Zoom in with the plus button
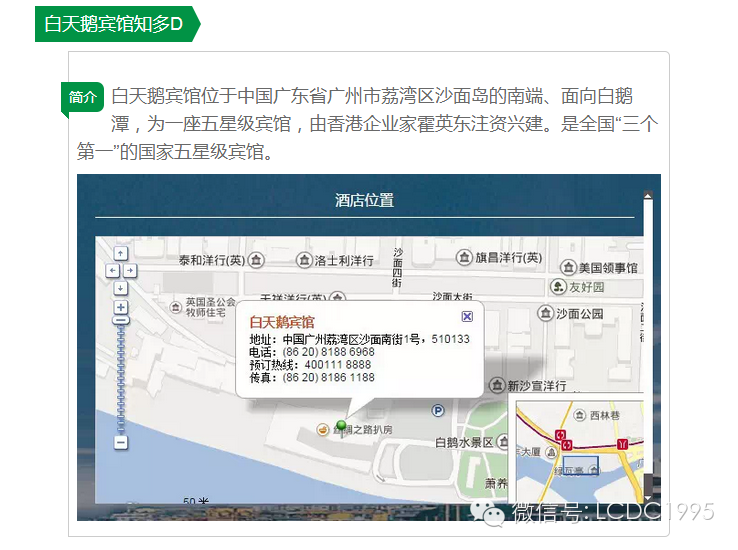 point(120,307)
